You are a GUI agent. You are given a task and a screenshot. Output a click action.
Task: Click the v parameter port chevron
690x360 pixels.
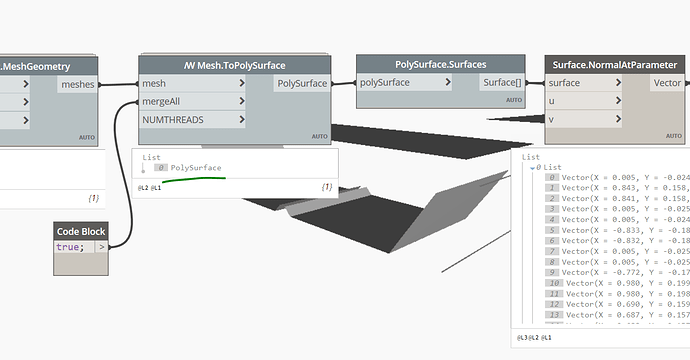[x=618, y=119]
